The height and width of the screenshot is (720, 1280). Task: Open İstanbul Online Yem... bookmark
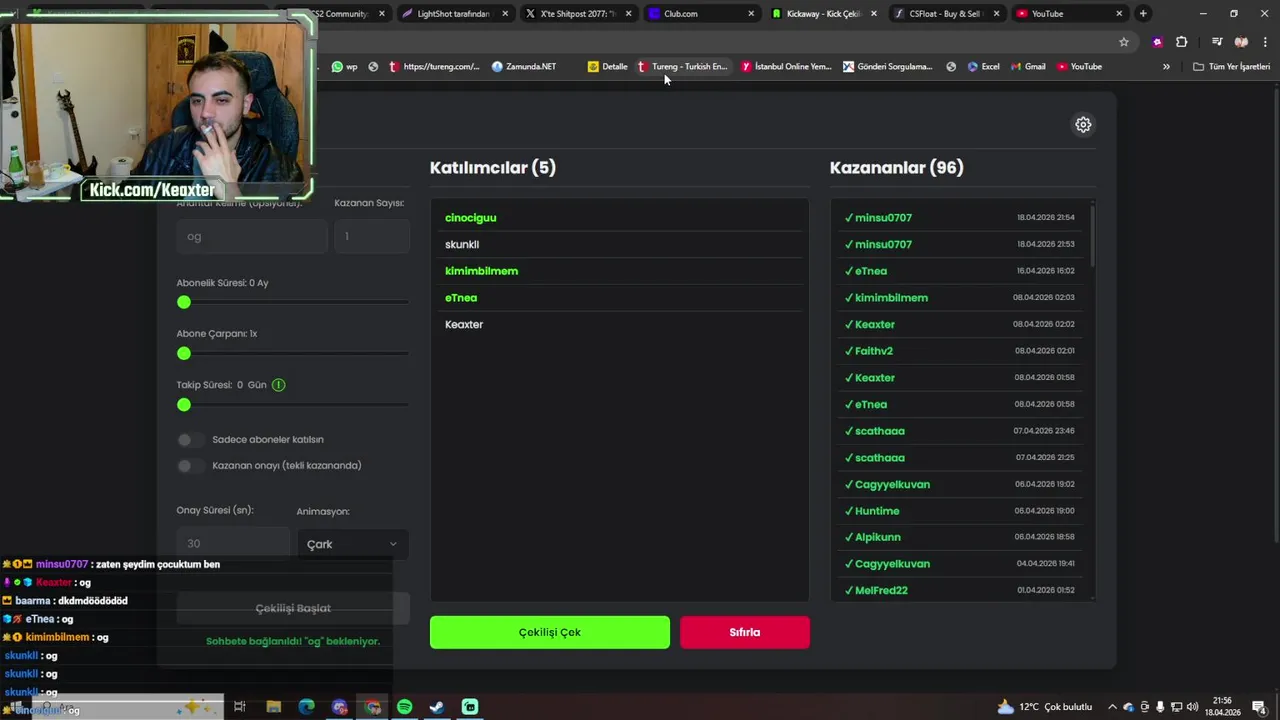click(x=786, y=67)
